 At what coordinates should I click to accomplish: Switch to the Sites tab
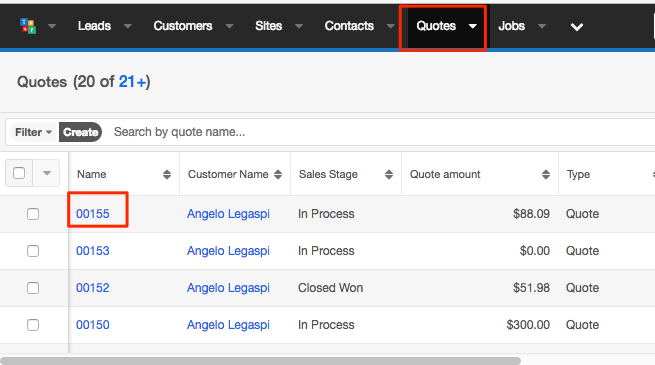(269, 26)
